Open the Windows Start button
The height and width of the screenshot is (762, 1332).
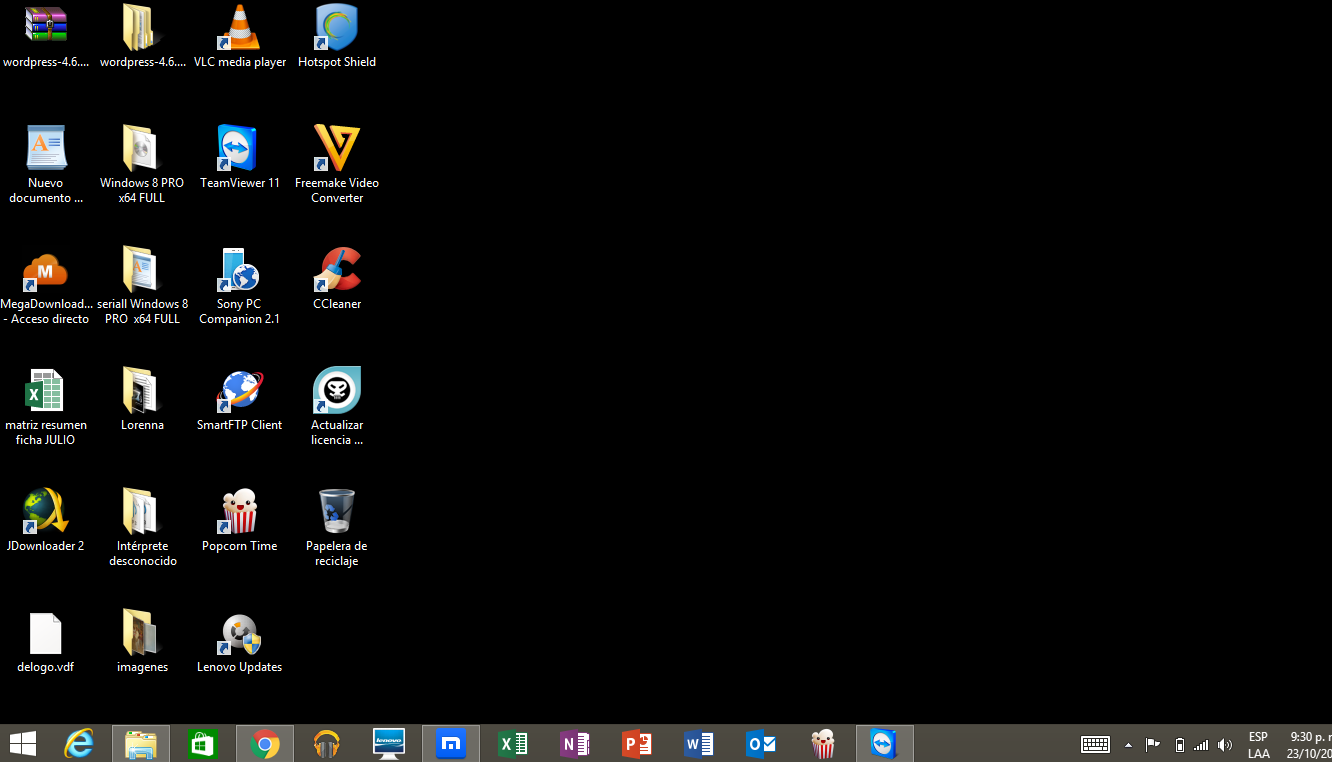pyautogui.click(x=23, y=744)
